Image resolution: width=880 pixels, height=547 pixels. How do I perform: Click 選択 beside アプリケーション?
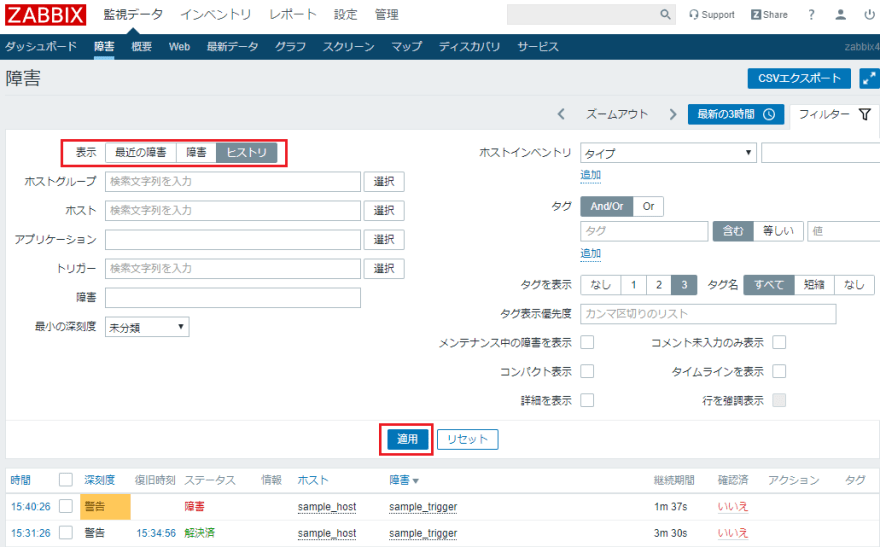384,240
